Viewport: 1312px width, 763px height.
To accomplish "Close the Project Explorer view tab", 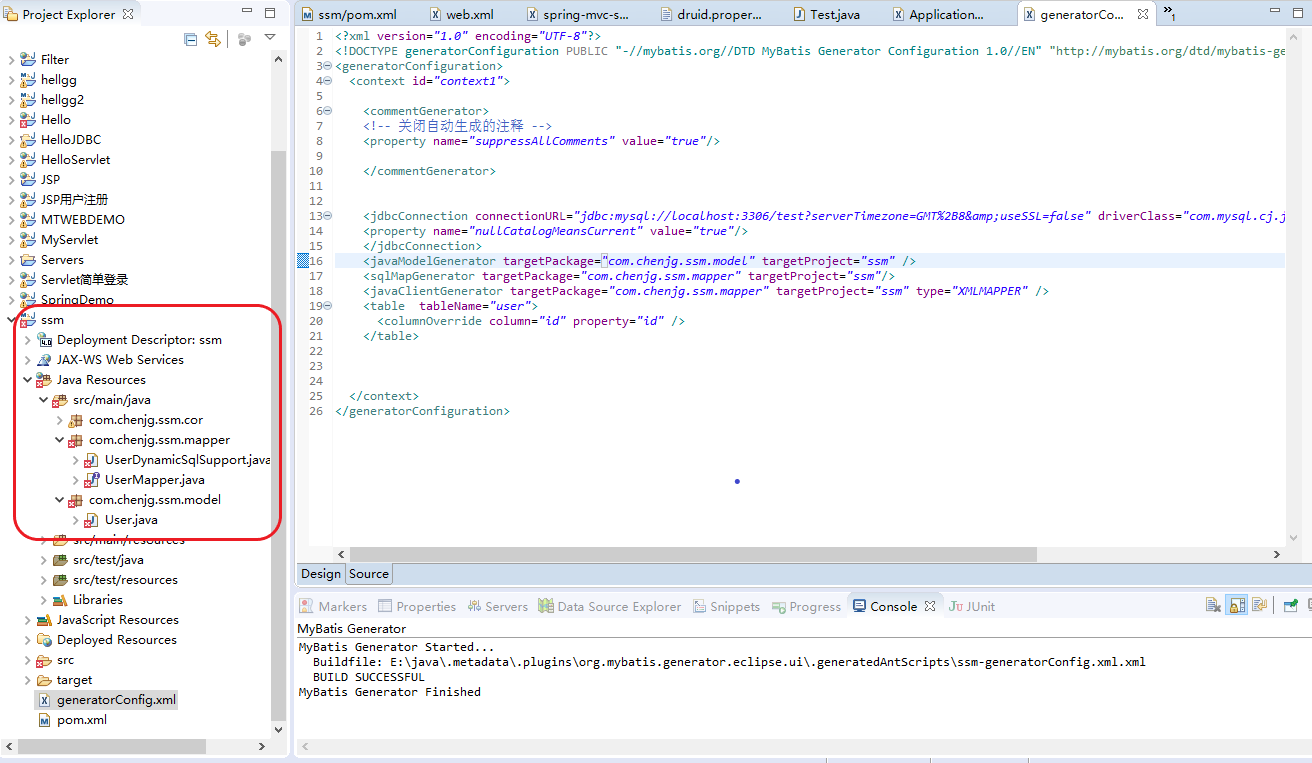I will 128,14.
